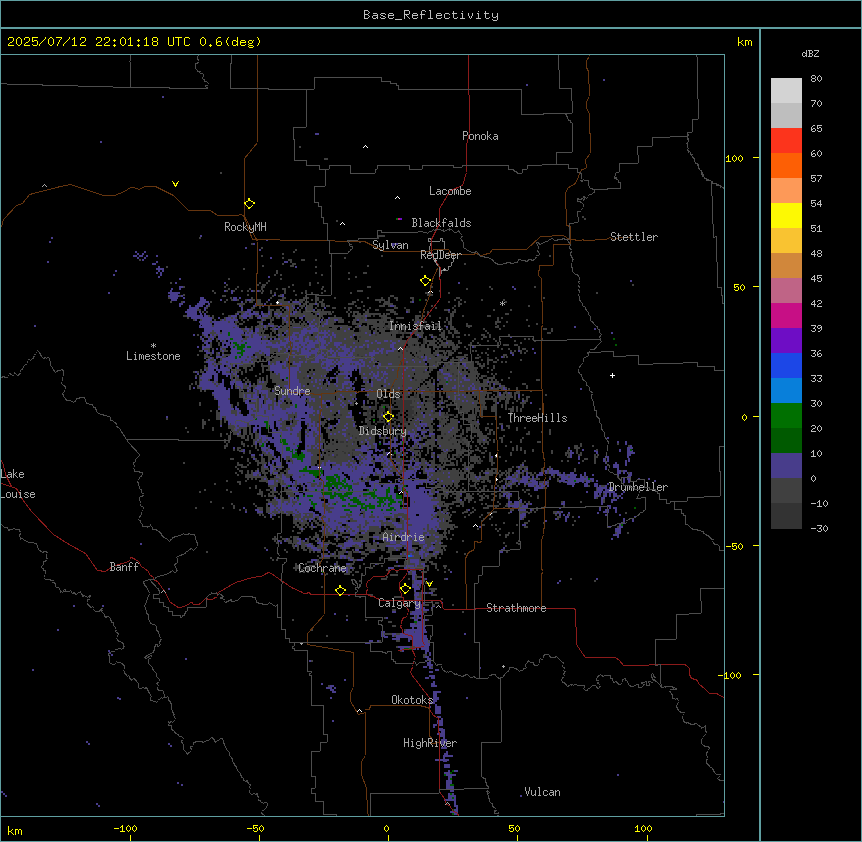This screenshot has height=842, width=862.
Task: Click the orange 57–60 dBZ legend swatch
Action: pos(786,165)
